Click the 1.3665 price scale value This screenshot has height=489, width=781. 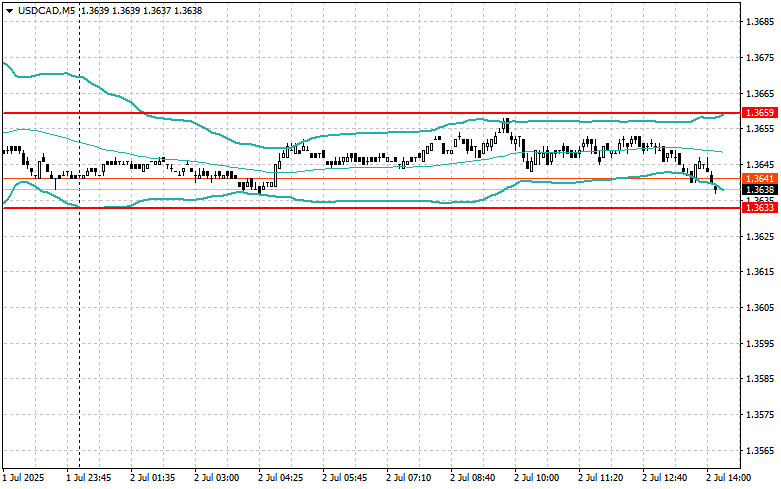click(760, 94)
